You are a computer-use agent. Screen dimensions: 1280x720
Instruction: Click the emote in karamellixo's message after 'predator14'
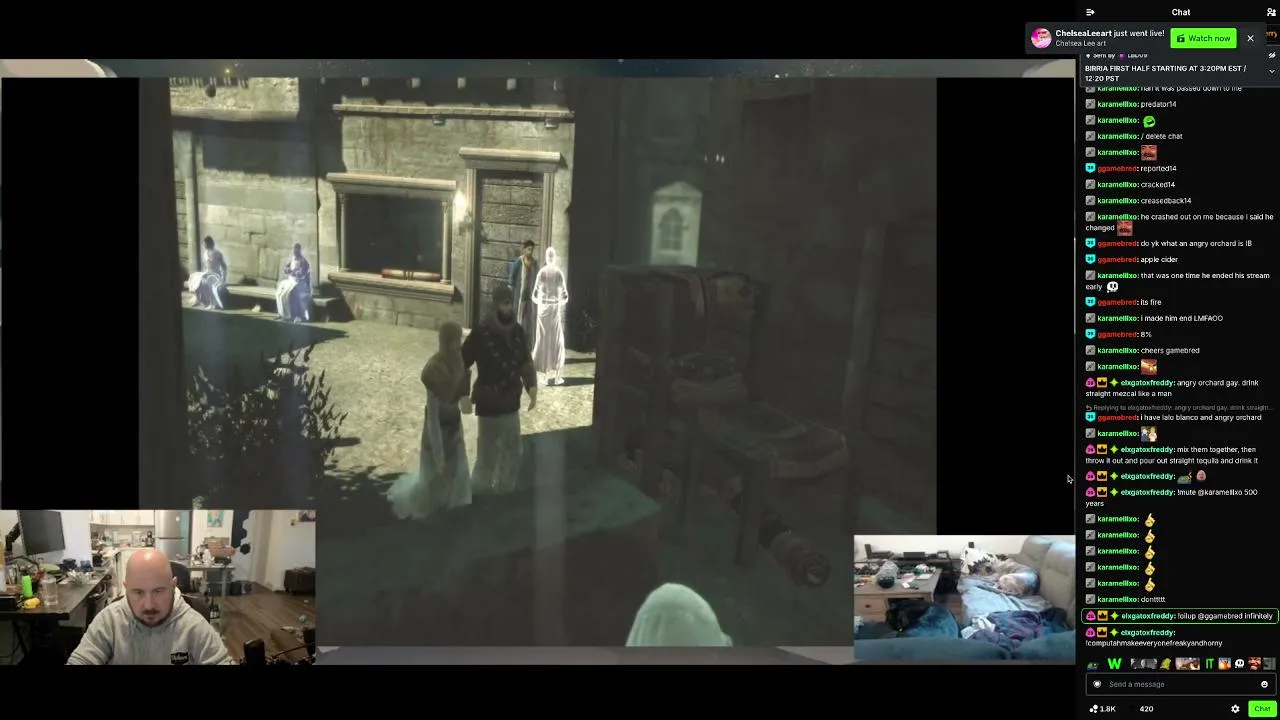[x=1149, y=120]
